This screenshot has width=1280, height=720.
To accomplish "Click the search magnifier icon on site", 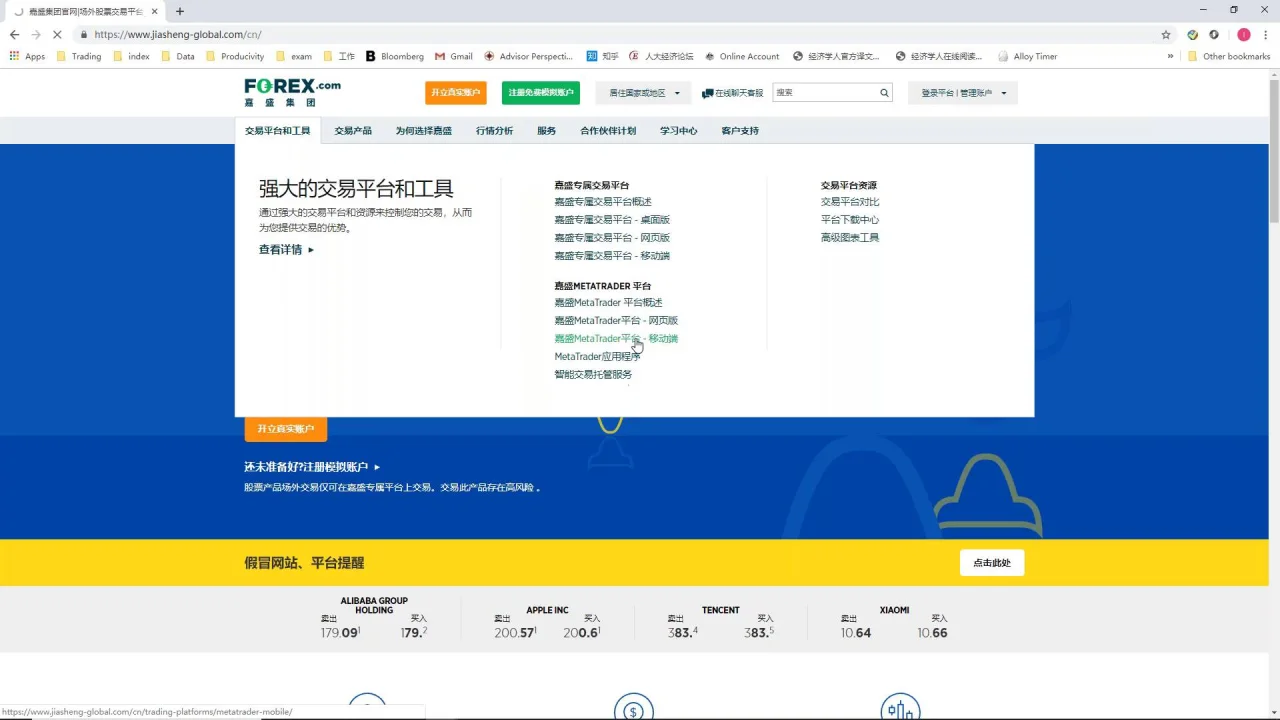I will (884, 93).
